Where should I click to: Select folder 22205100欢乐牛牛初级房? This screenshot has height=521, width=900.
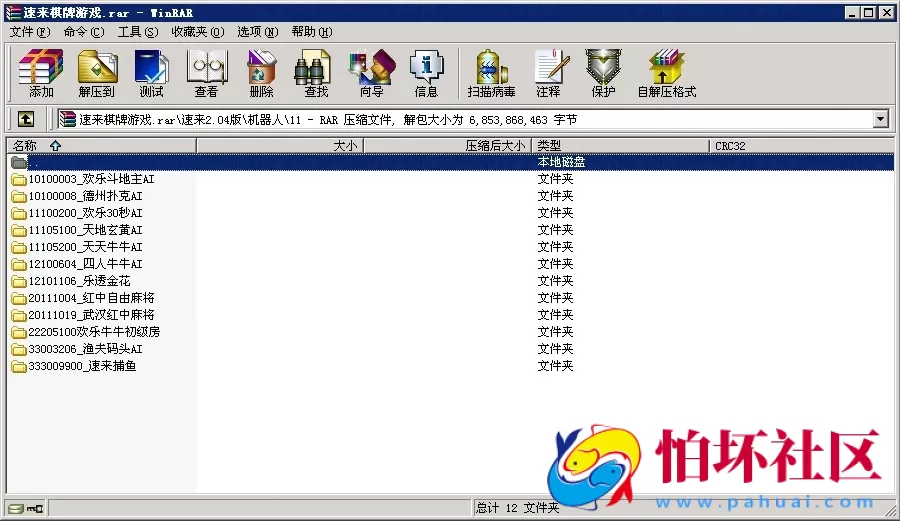[x=95, y=332]
